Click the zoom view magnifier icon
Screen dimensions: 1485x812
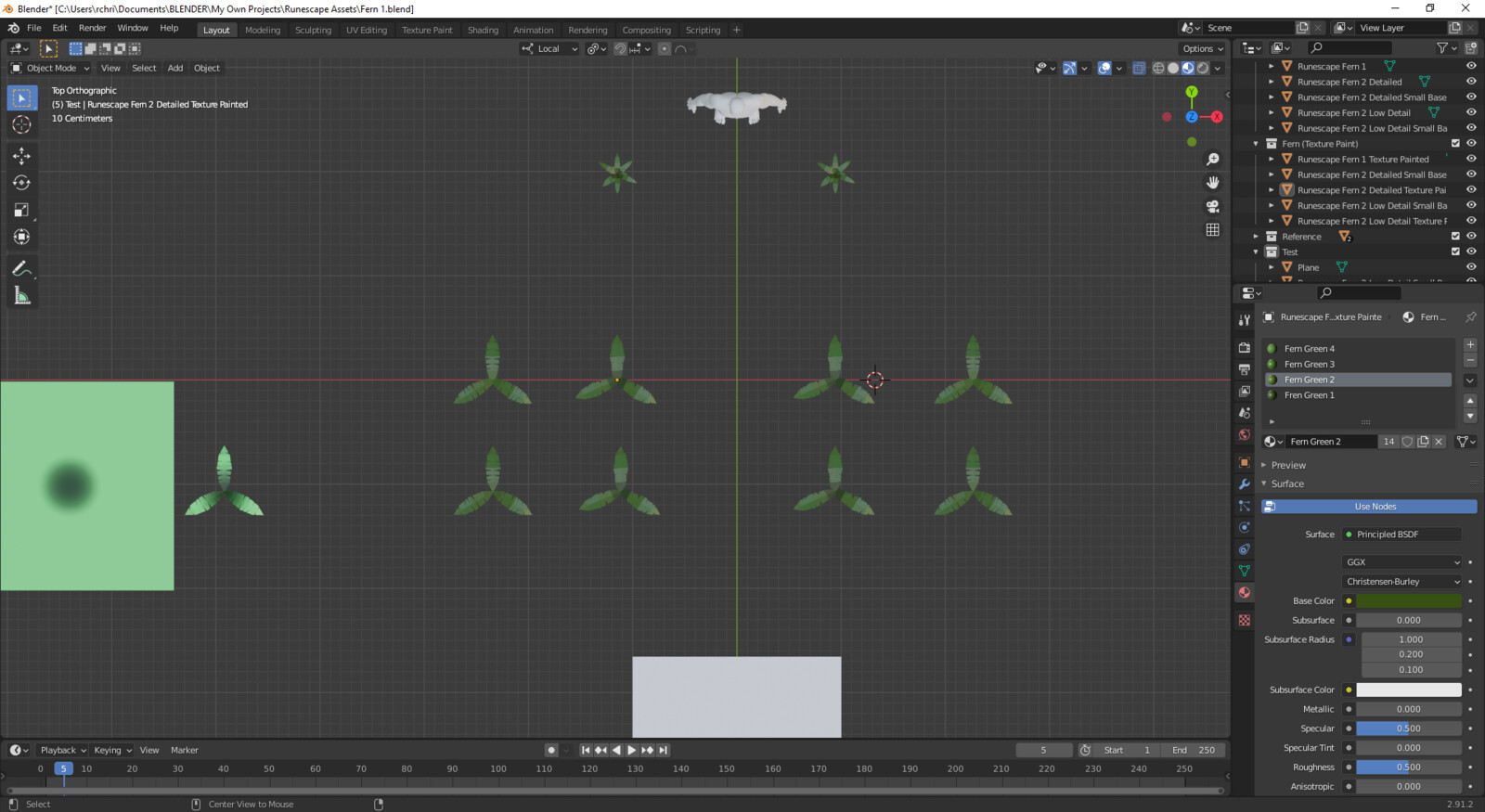pos(1212,160)
